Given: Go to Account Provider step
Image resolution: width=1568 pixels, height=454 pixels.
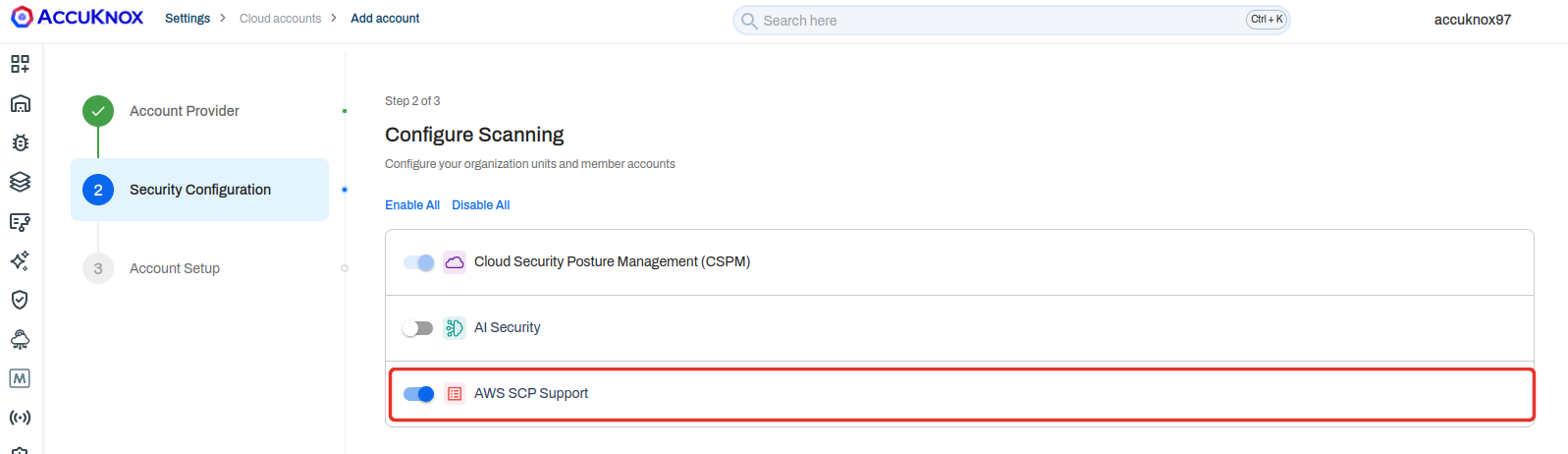Looking at the screenshot, I should coord(185,111).
